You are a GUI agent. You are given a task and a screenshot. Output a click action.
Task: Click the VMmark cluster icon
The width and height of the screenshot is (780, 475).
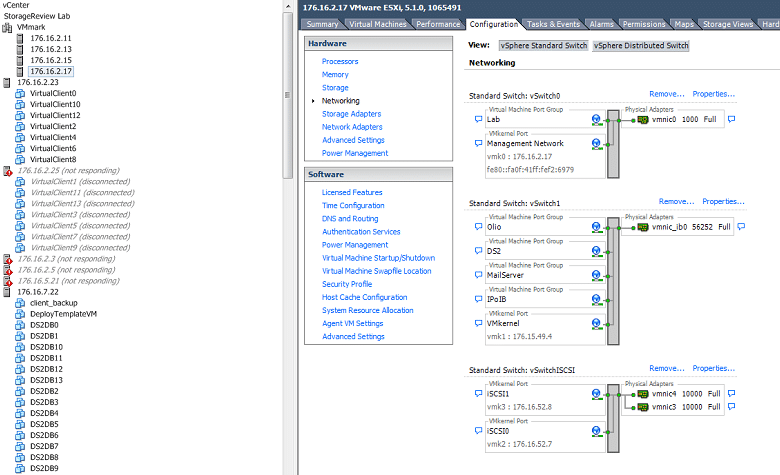pyautogui.click(x=7, y=27)
